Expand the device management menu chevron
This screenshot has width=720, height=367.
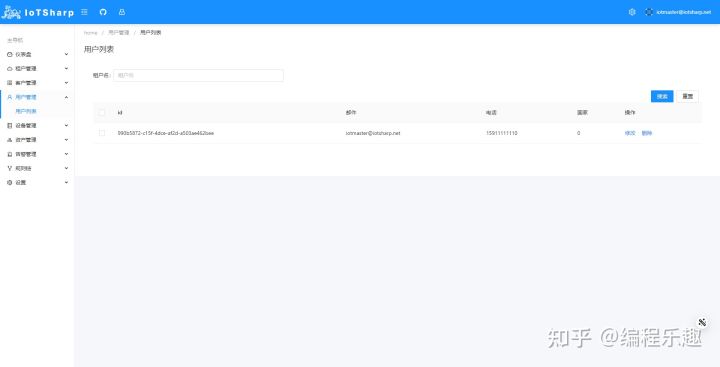click(x=66, y=125)
